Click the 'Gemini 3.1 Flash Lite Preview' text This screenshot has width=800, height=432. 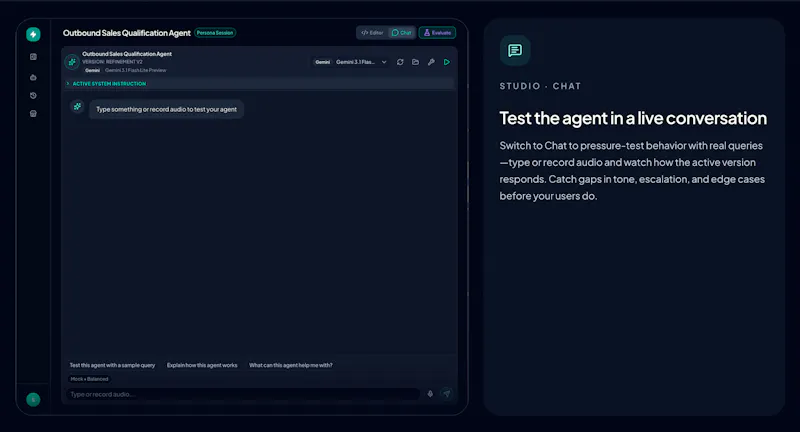(136, 70)
